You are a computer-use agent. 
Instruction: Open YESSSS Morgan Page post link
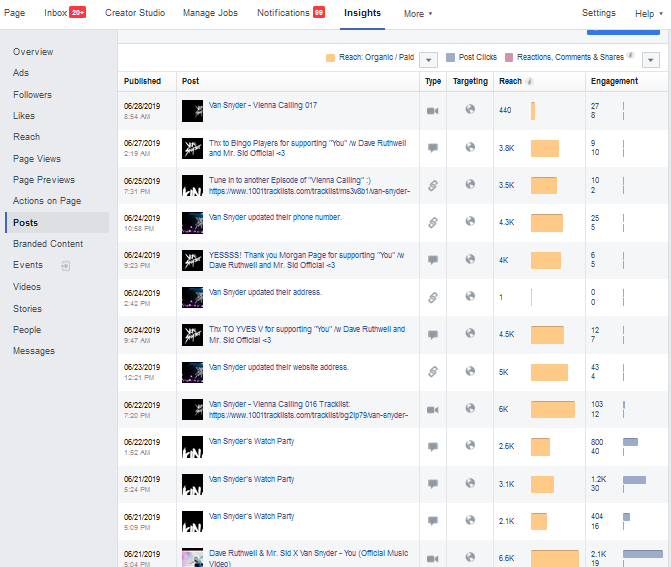(x=306, y=260)
